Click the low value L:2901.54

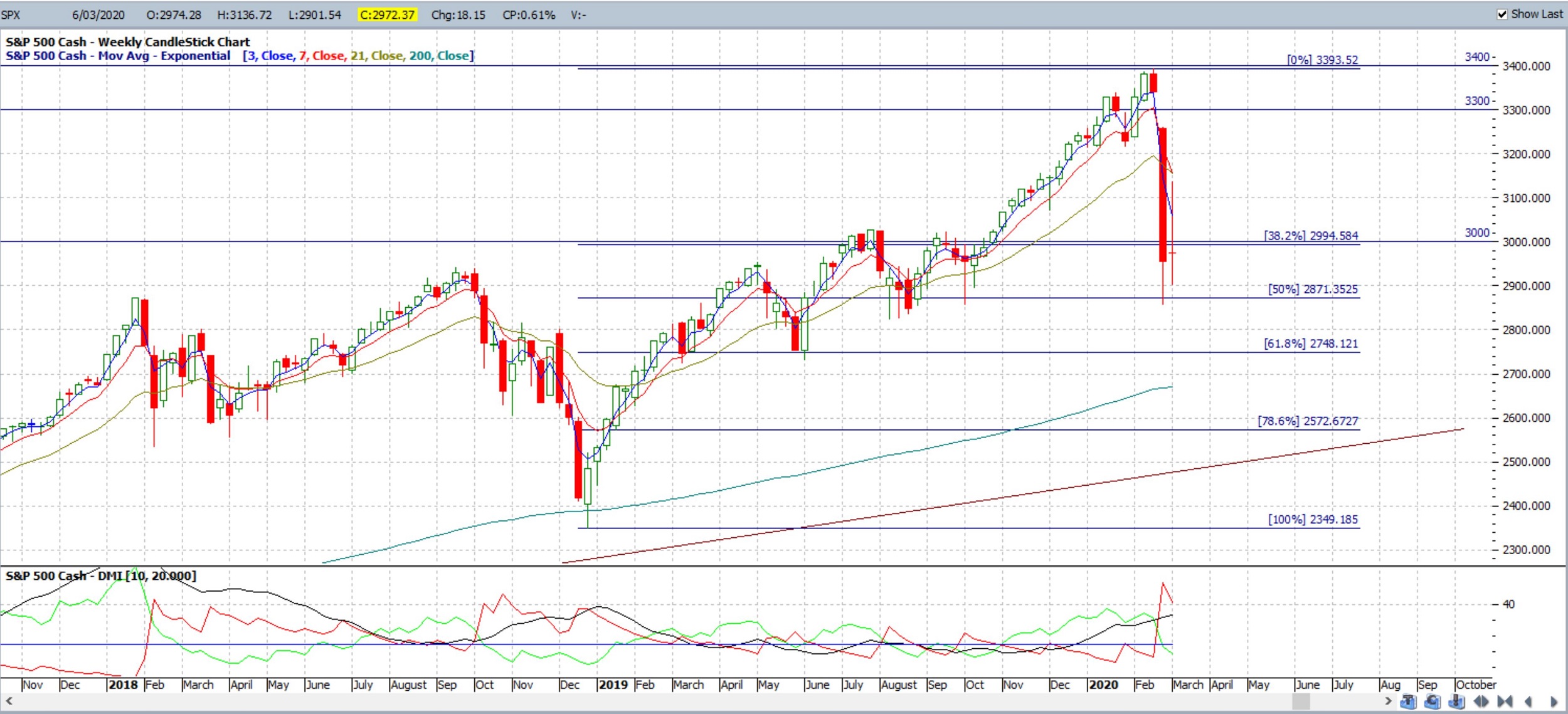tap(315, 14)
